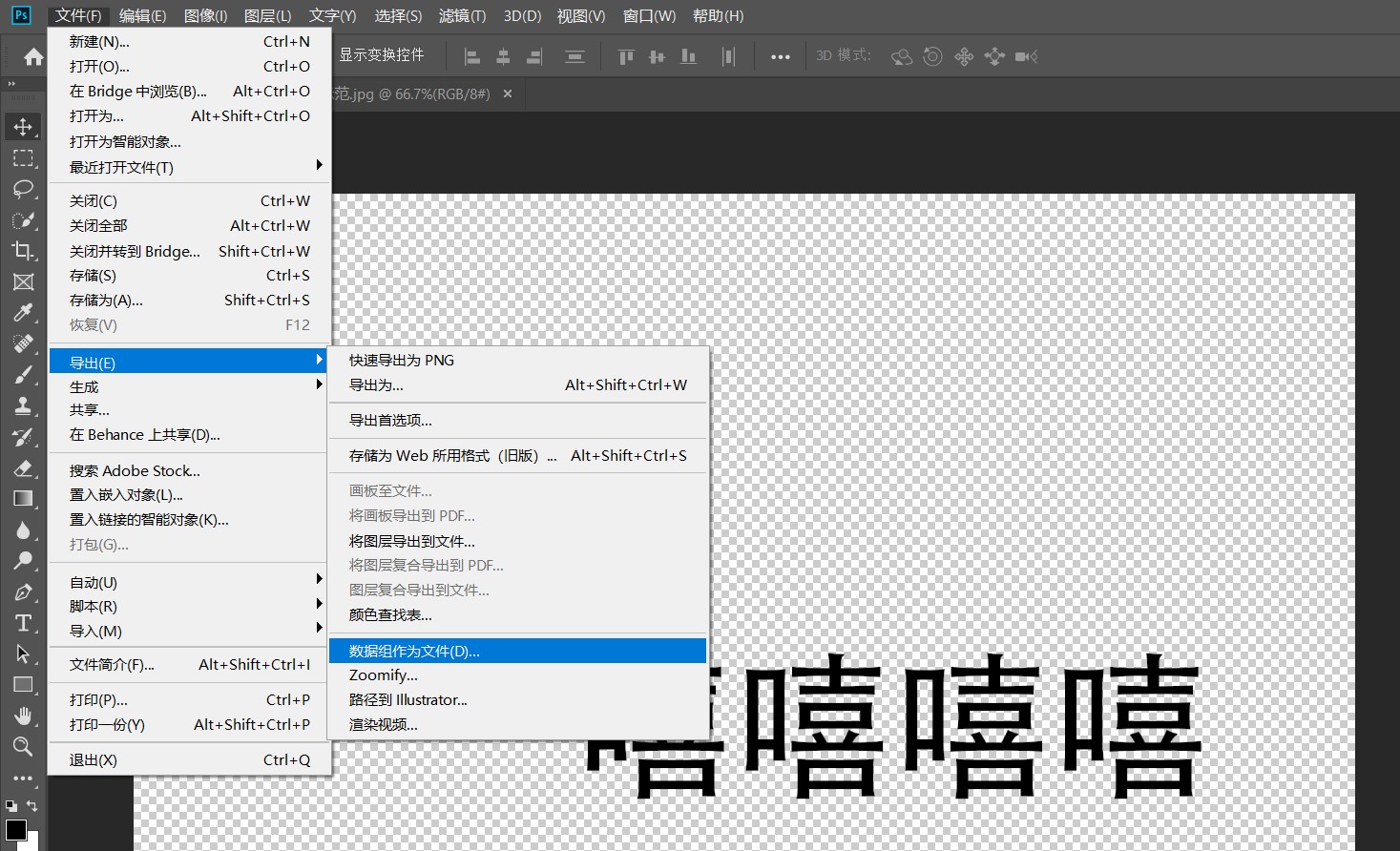Expand 生成 submenu

coord(190,386)
